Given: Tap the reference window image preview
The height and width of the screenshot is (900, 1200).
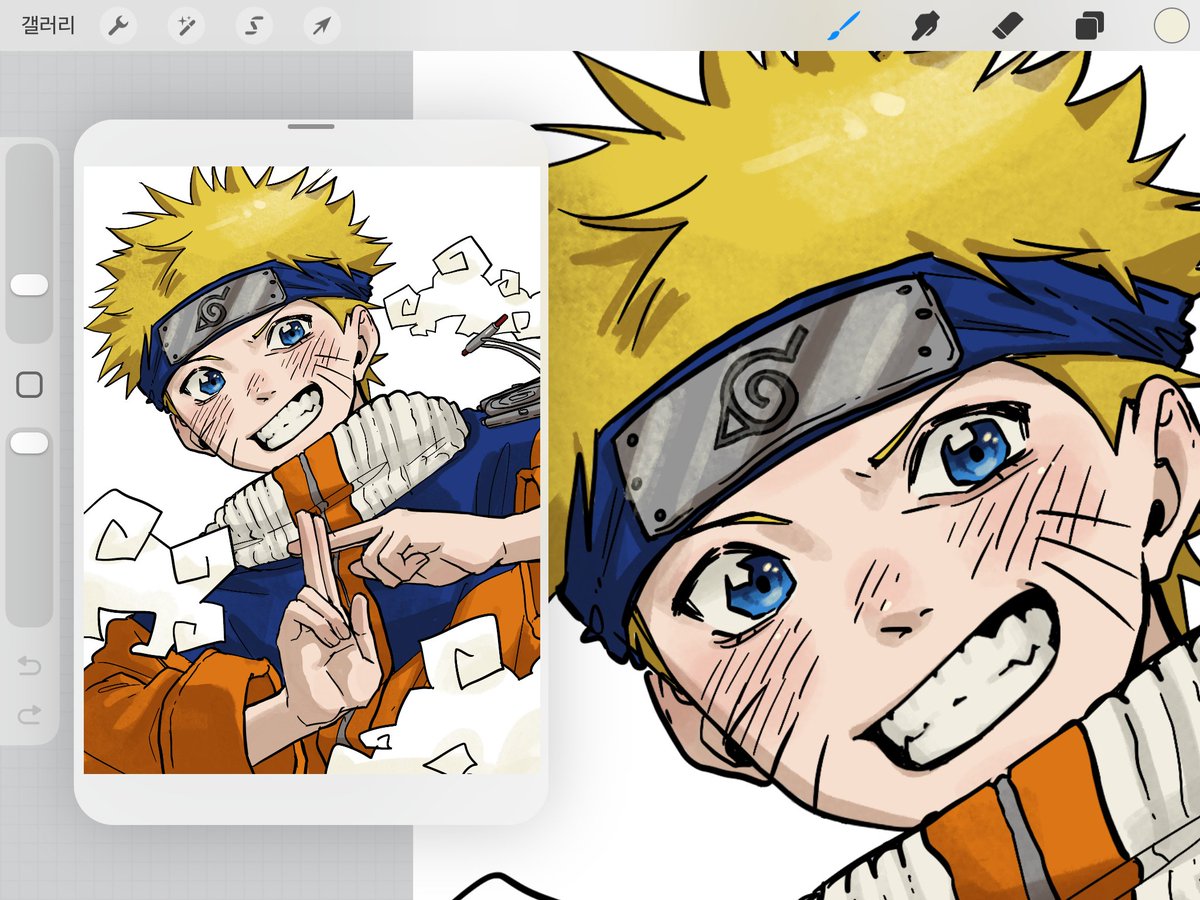Looking at the screenshot, I should coord(312,470).
